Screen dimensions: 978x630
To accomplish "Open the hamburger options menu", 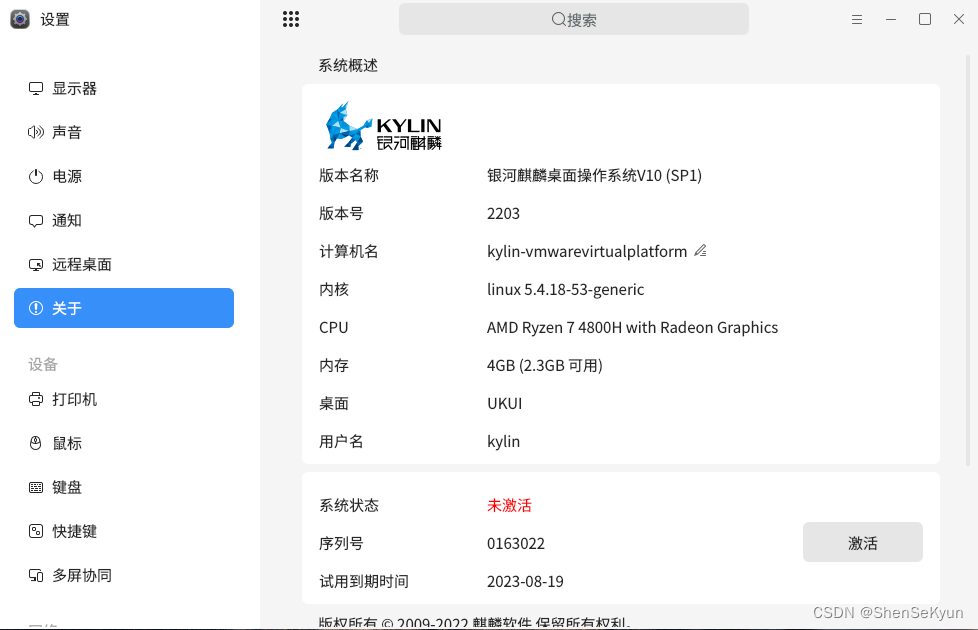I will tap(857, 19).
